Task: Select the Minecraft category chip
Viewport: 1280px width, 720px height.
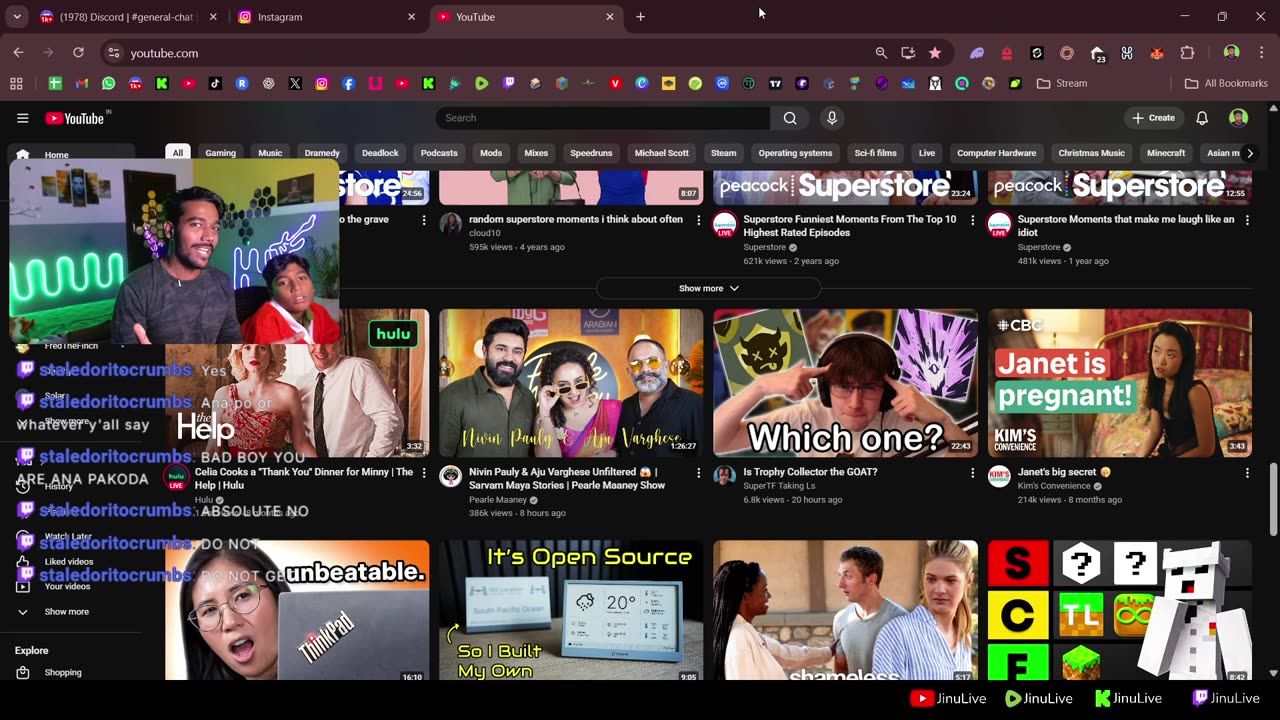Action: coord(1166,153)
